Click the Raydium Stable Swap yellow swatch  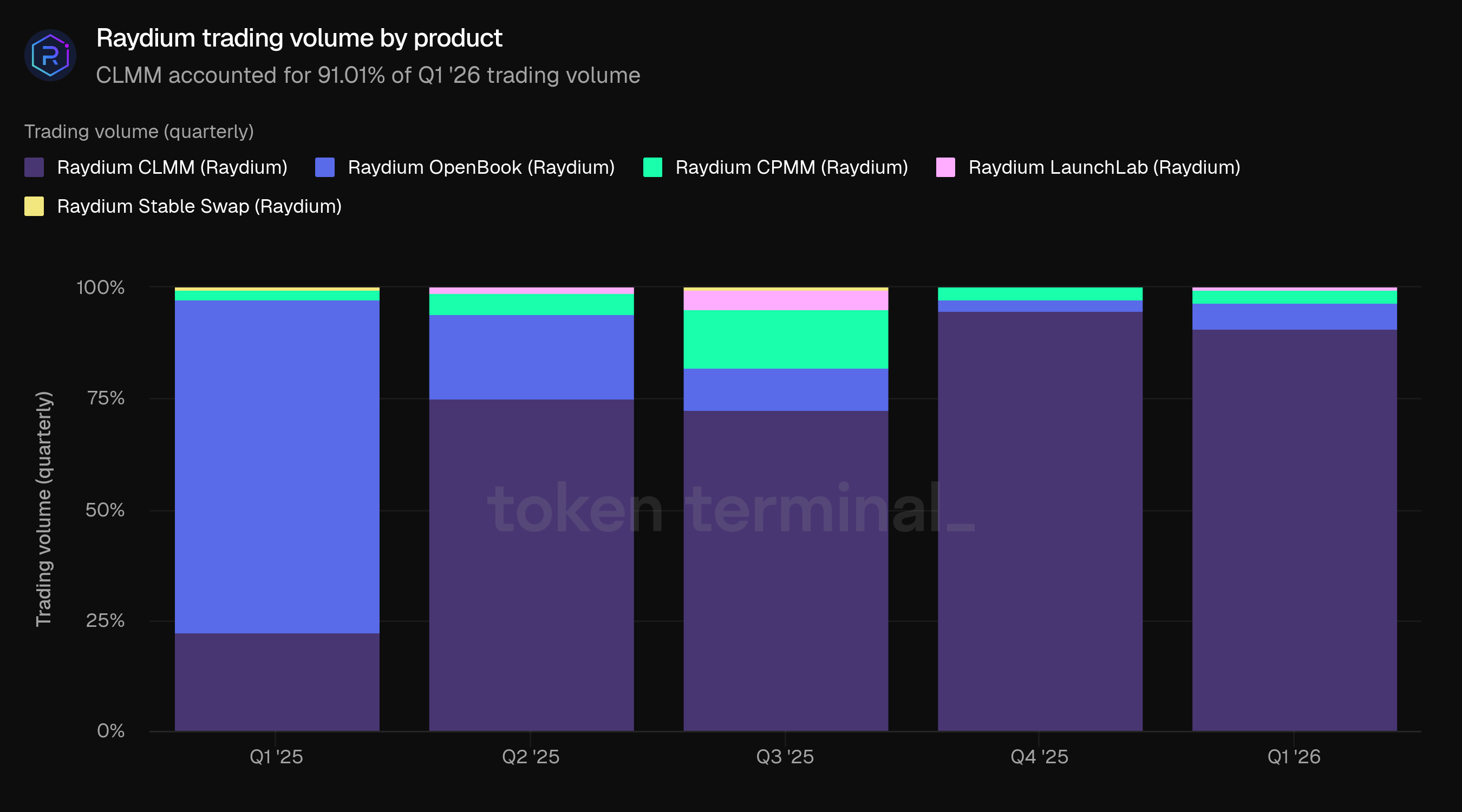click(34, 206)
